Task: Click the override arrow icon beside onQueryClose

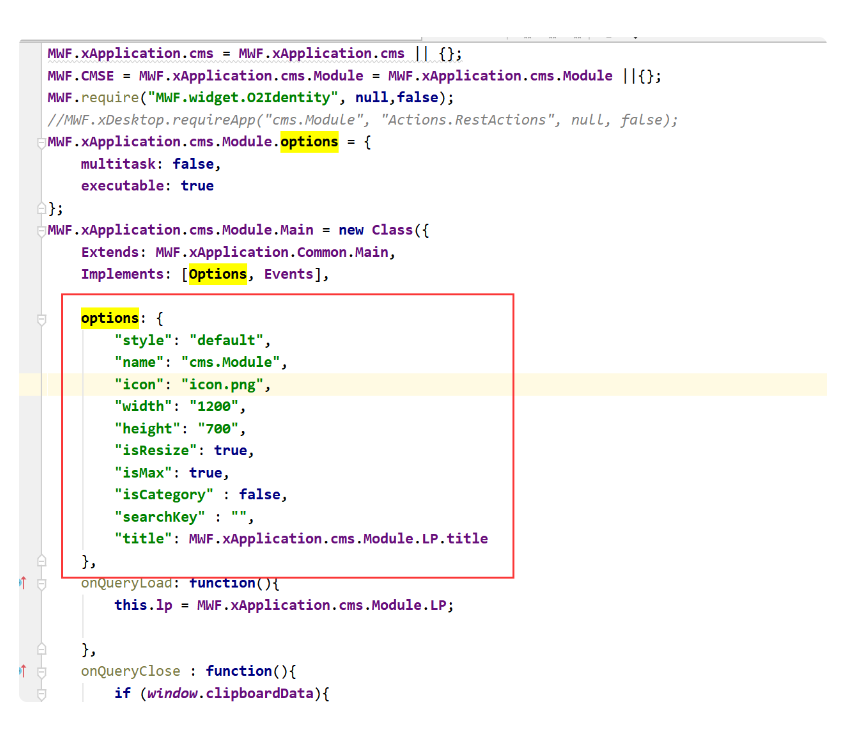Action: point(22,671)
